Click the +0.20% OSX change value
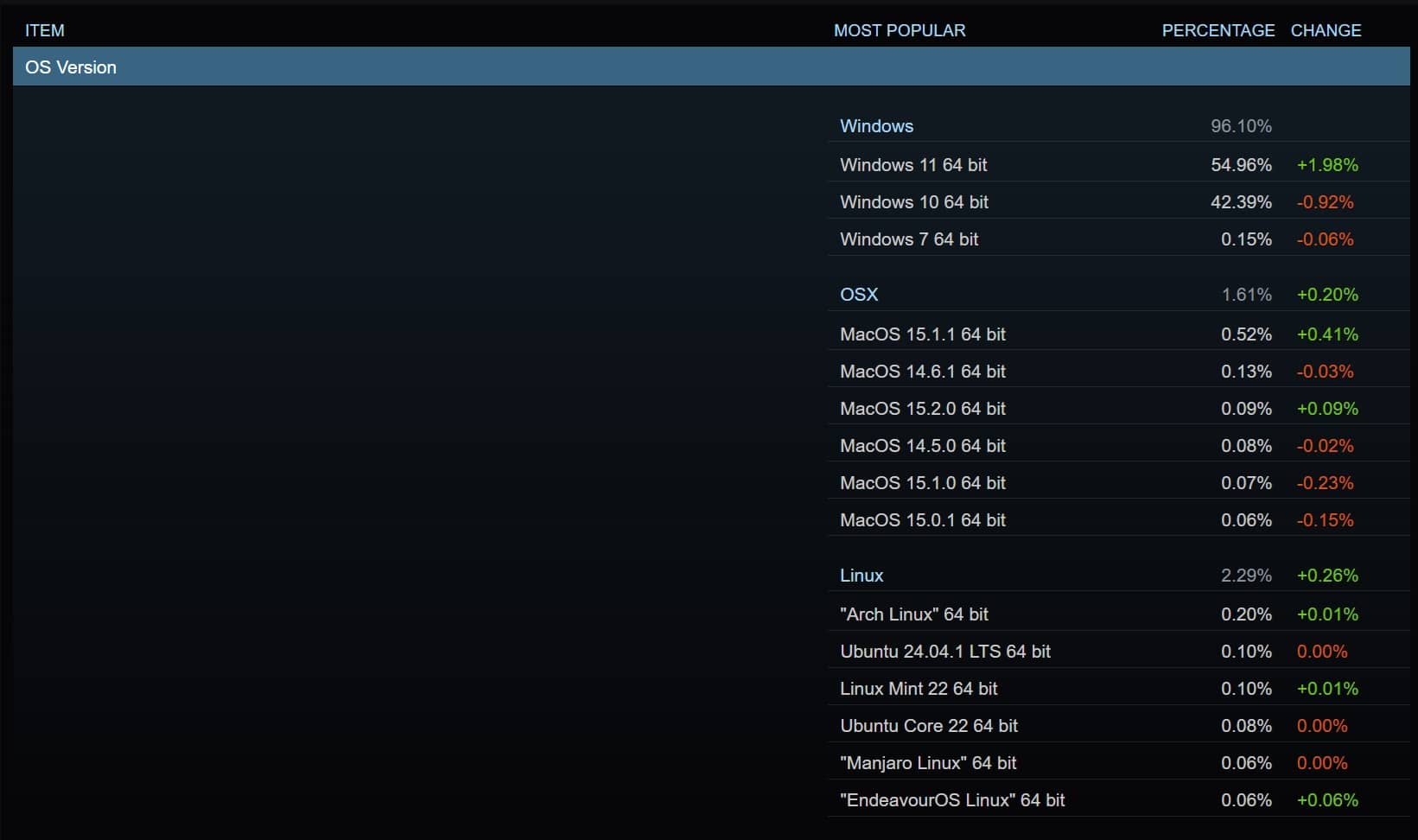The height and width of the screenshot is (840, 1418). (x=1327, y=295)
